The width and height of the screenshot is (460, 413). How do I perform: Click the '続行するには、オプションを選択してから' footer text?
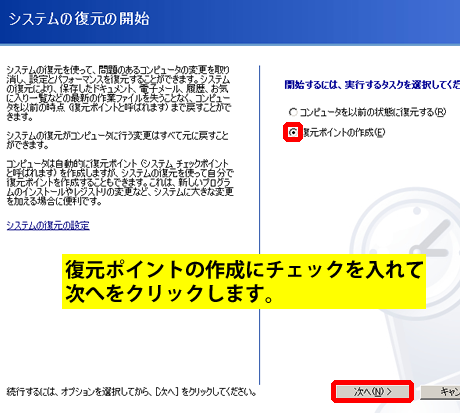click(131, 392)
